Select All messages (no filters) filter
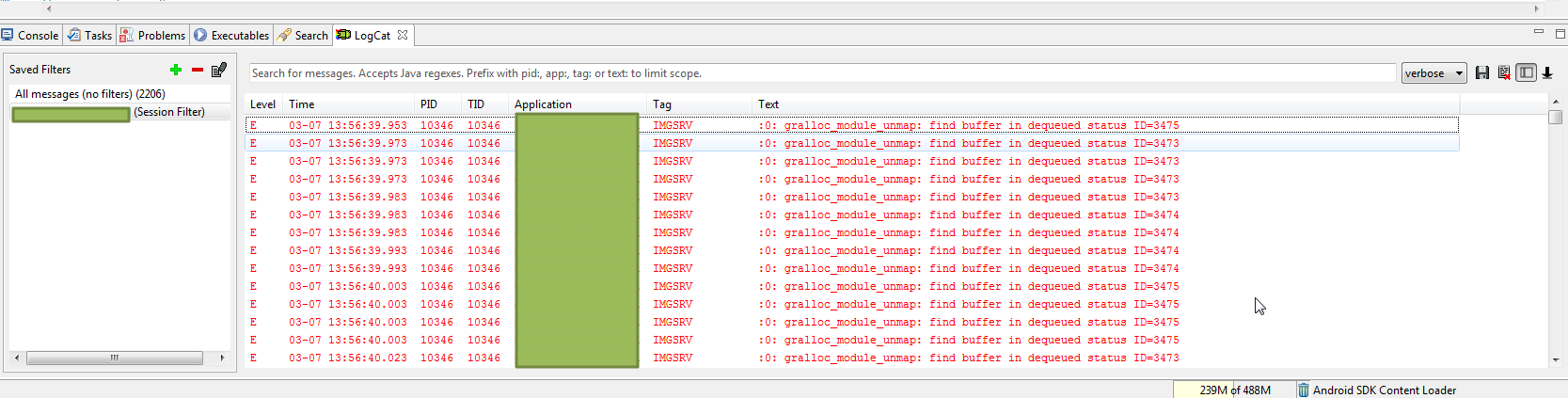 (90, 94)
